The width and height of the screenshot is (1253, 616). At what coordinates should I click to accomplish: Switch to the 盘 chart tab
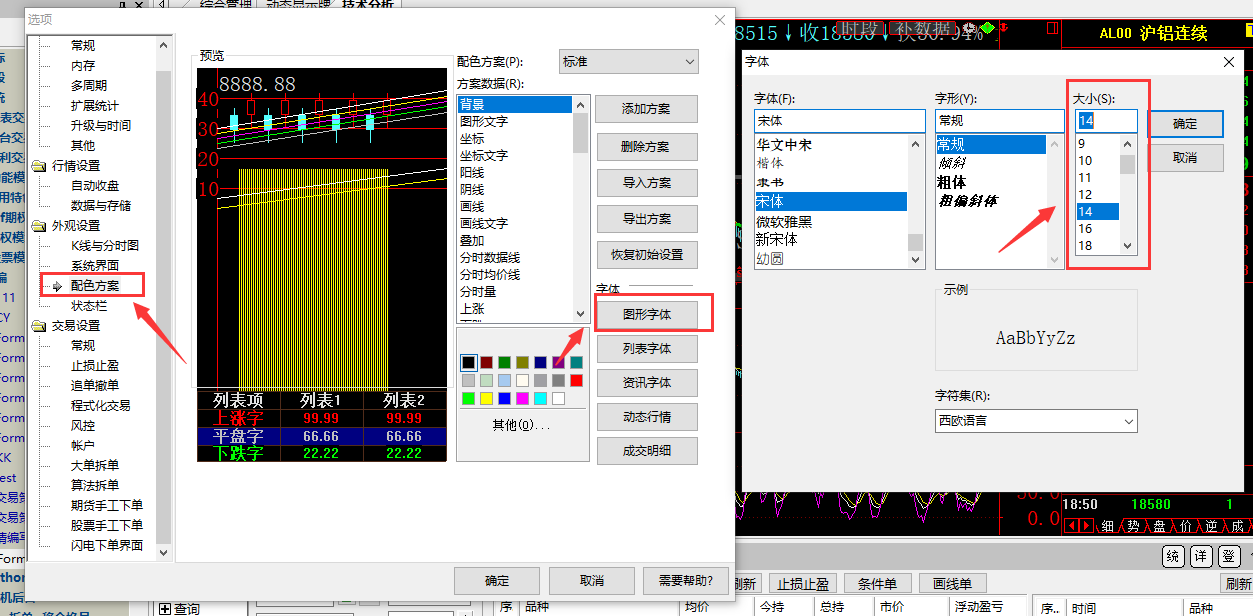(x=1159, y=525)
